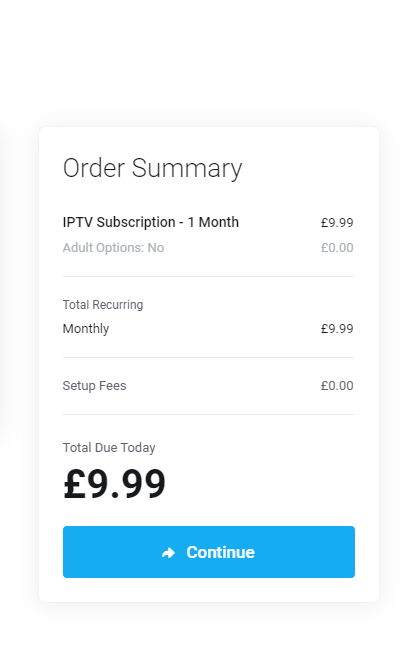
Task: Click the blue Continue button
Action: click(x=209, y=551)
